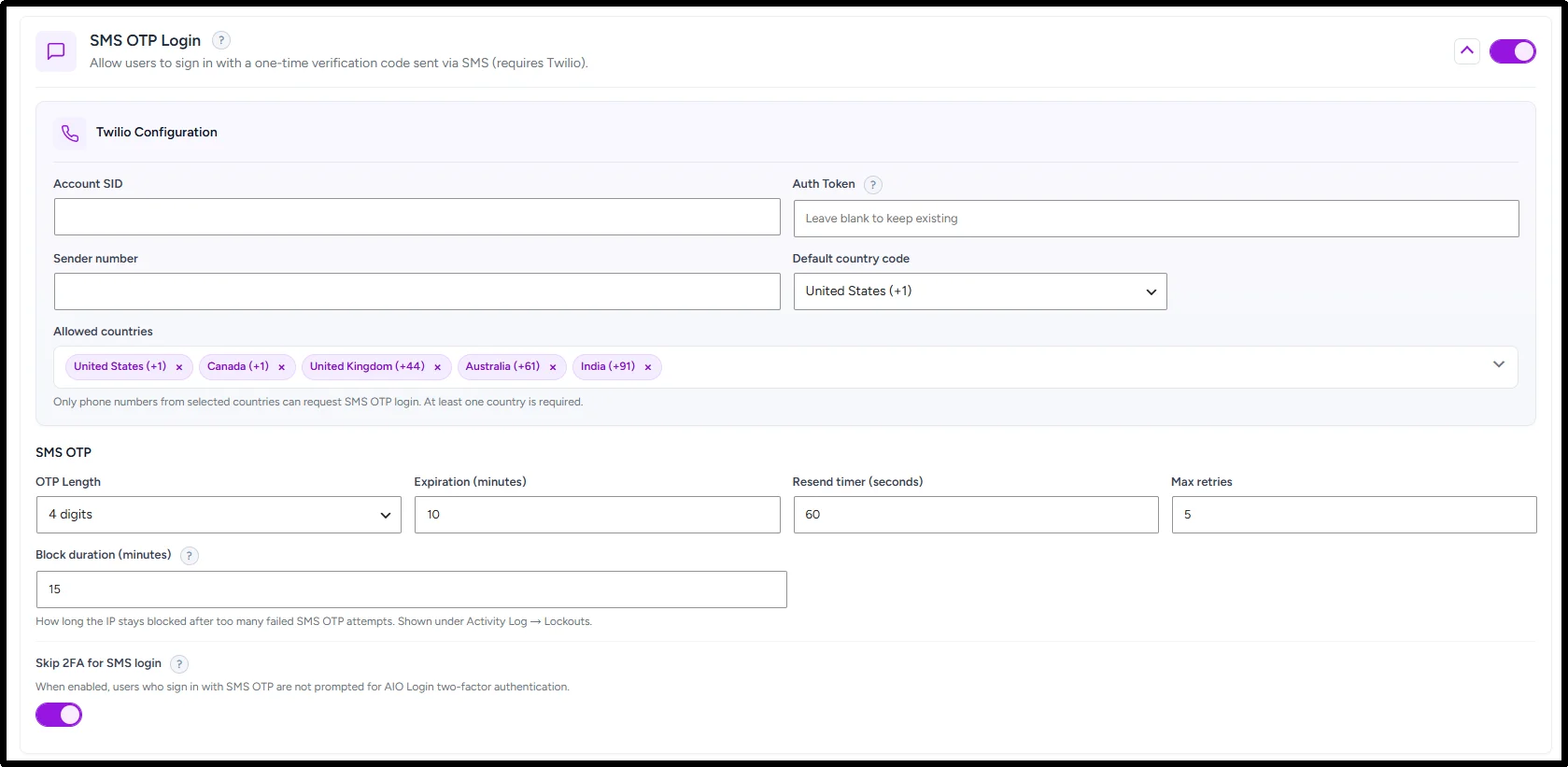Open the Skip 2FA help icon
This screenshot has width=1568, height=767.
click(179, 664)
